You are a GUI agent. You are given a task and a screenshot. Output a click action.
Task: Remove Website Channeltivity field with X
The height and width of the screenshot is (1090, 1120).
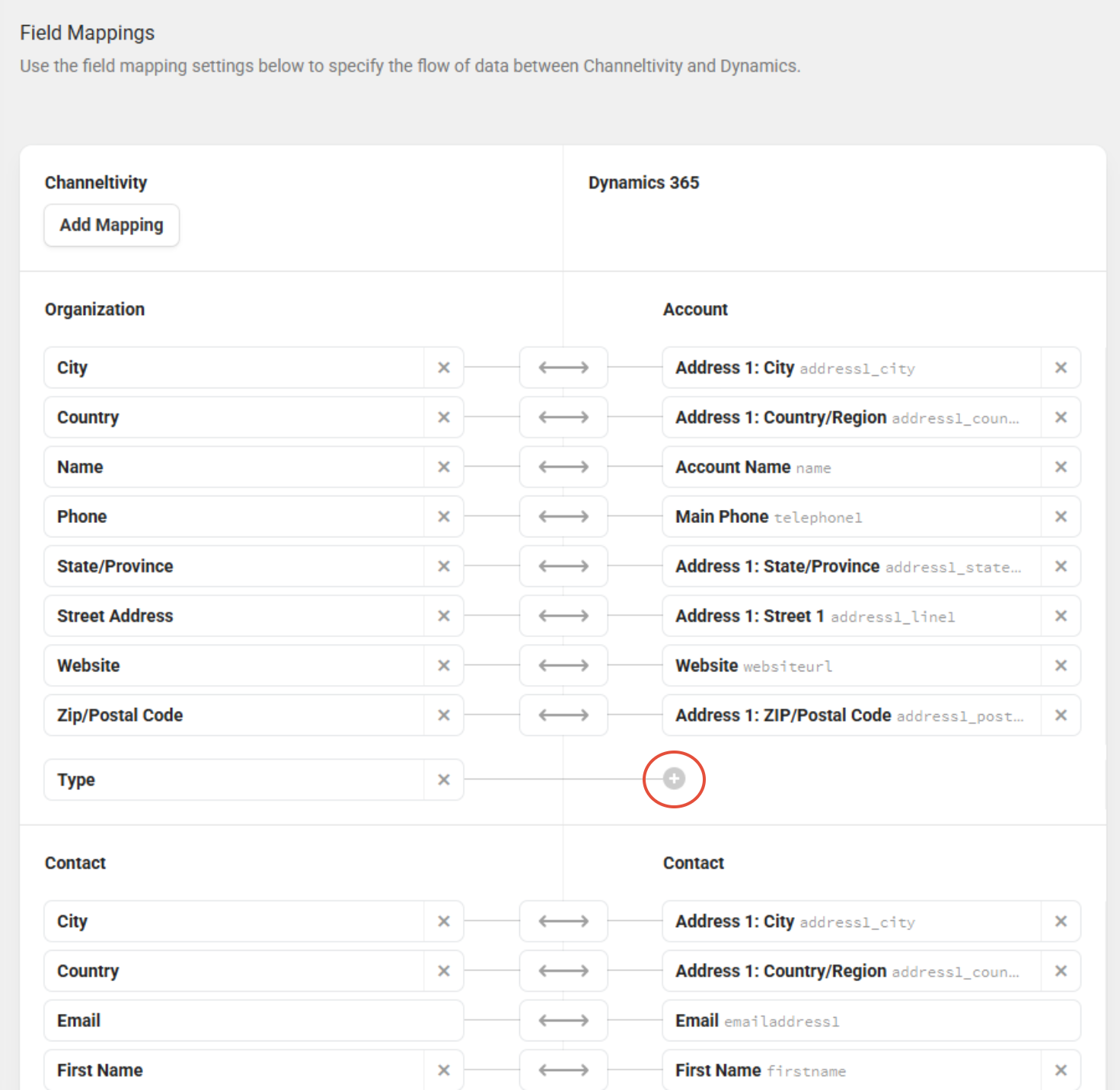tap(444, 665)
